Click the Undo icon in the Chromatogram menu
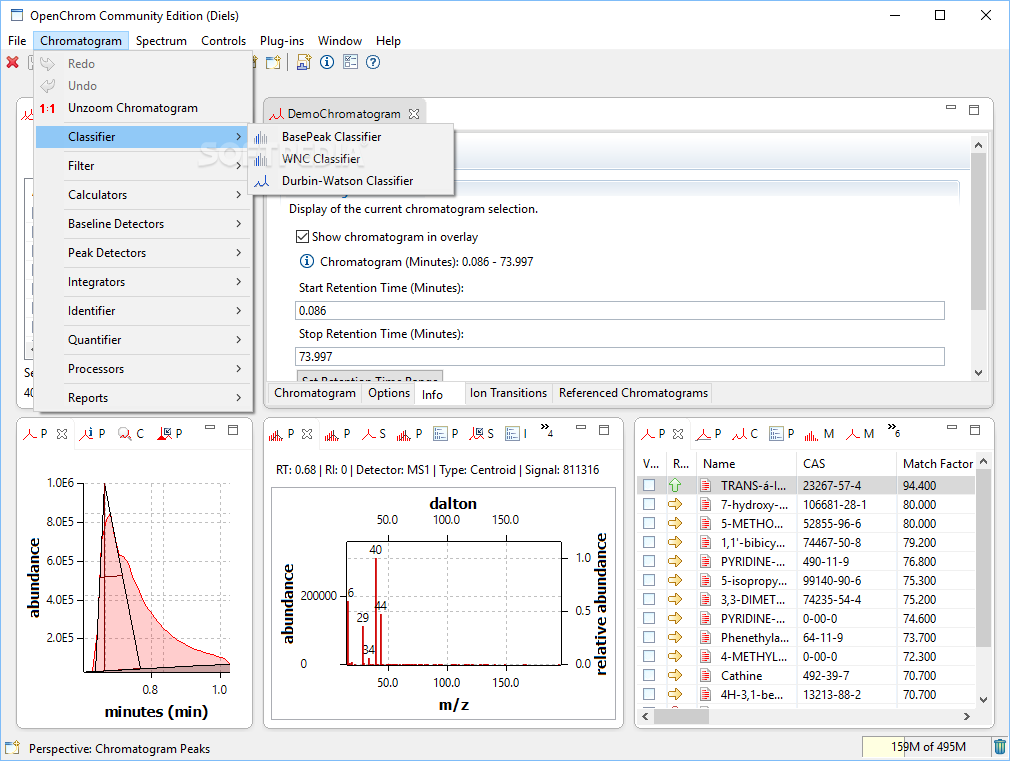Viewport: 1010px width, 761px height. 48,86
